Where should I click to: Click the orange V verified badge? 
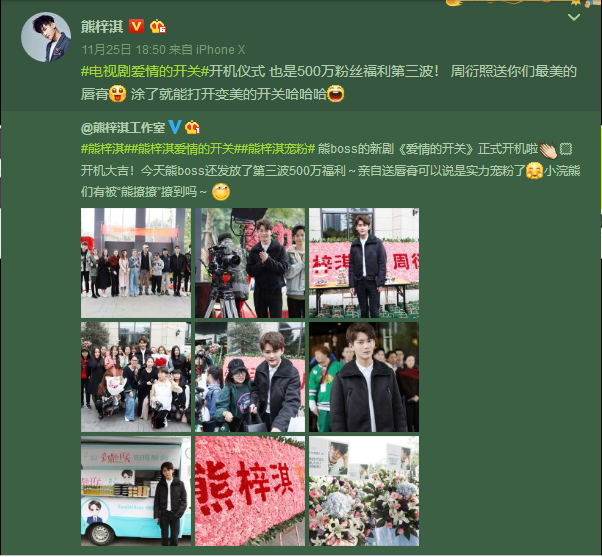pos(136,26)
